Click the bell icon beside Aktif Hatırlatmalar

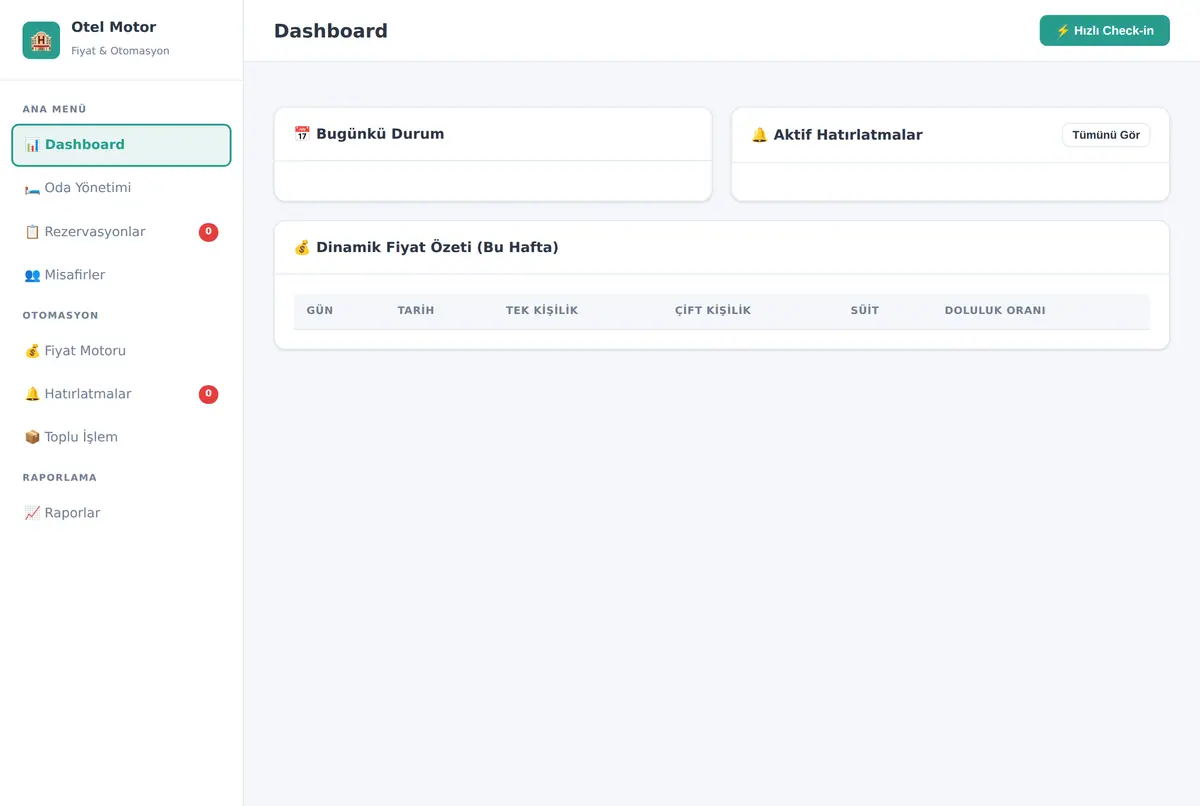[760, 135]
